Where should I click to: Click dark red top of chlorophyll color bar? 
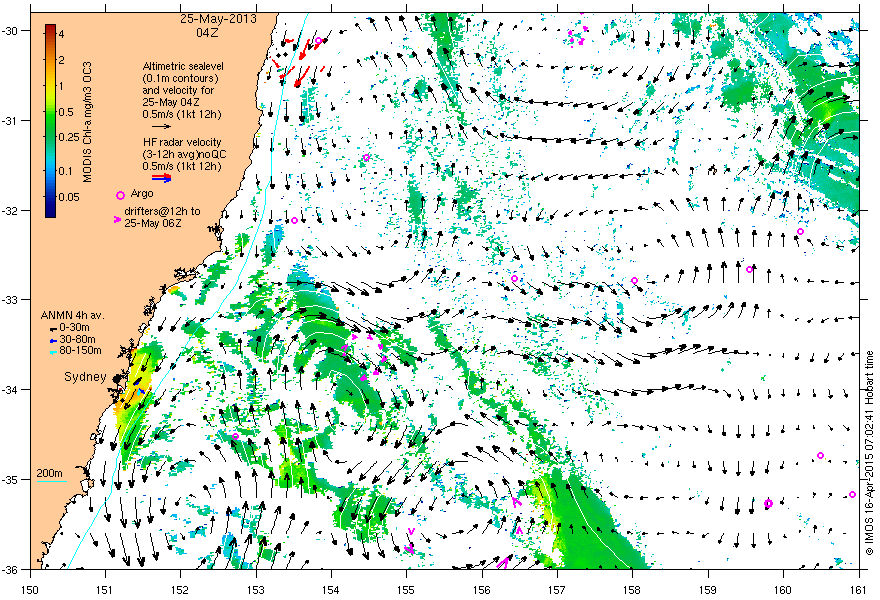(x=51, y=28)
